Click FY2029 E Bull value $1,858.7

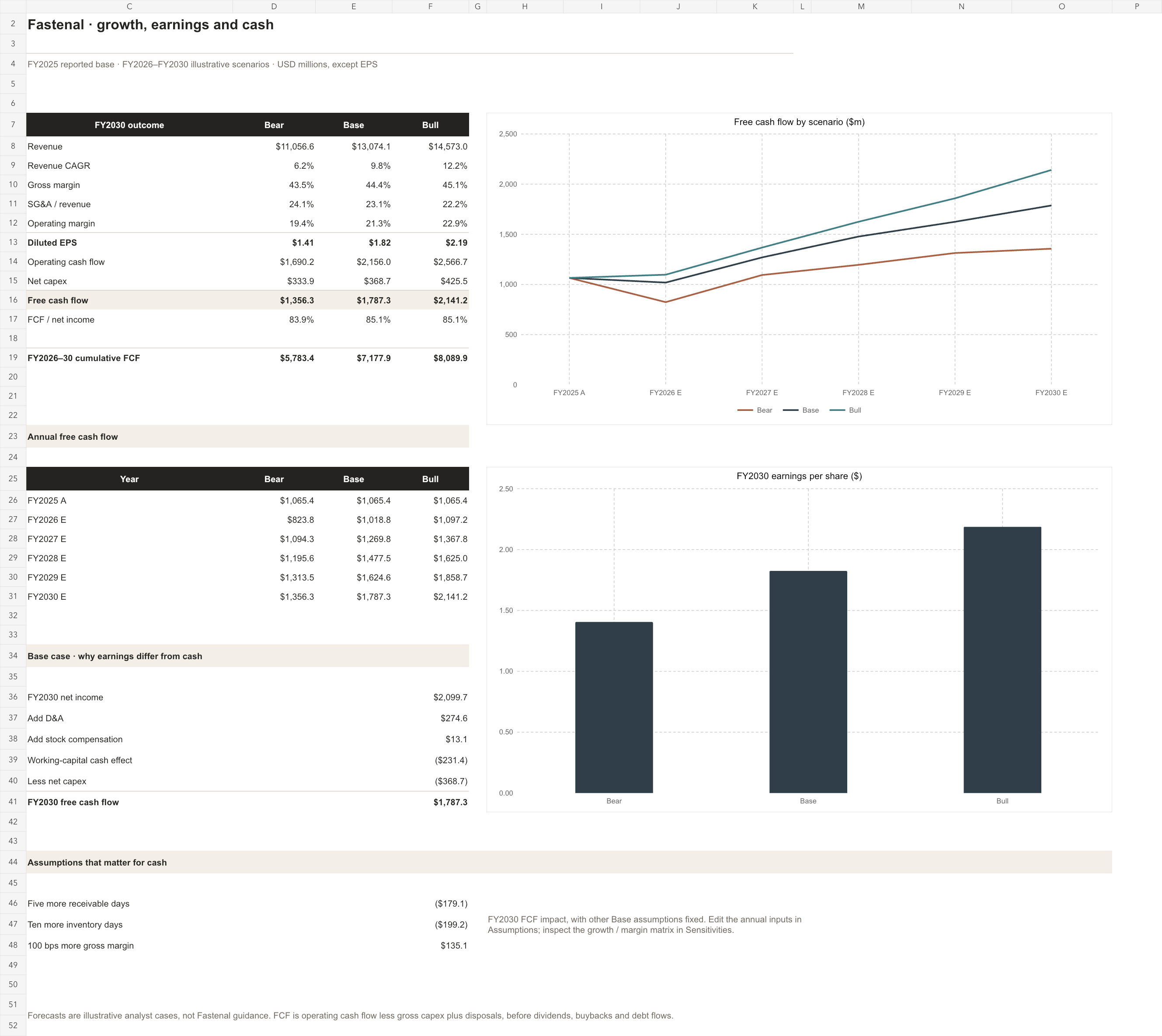point(450,577)
